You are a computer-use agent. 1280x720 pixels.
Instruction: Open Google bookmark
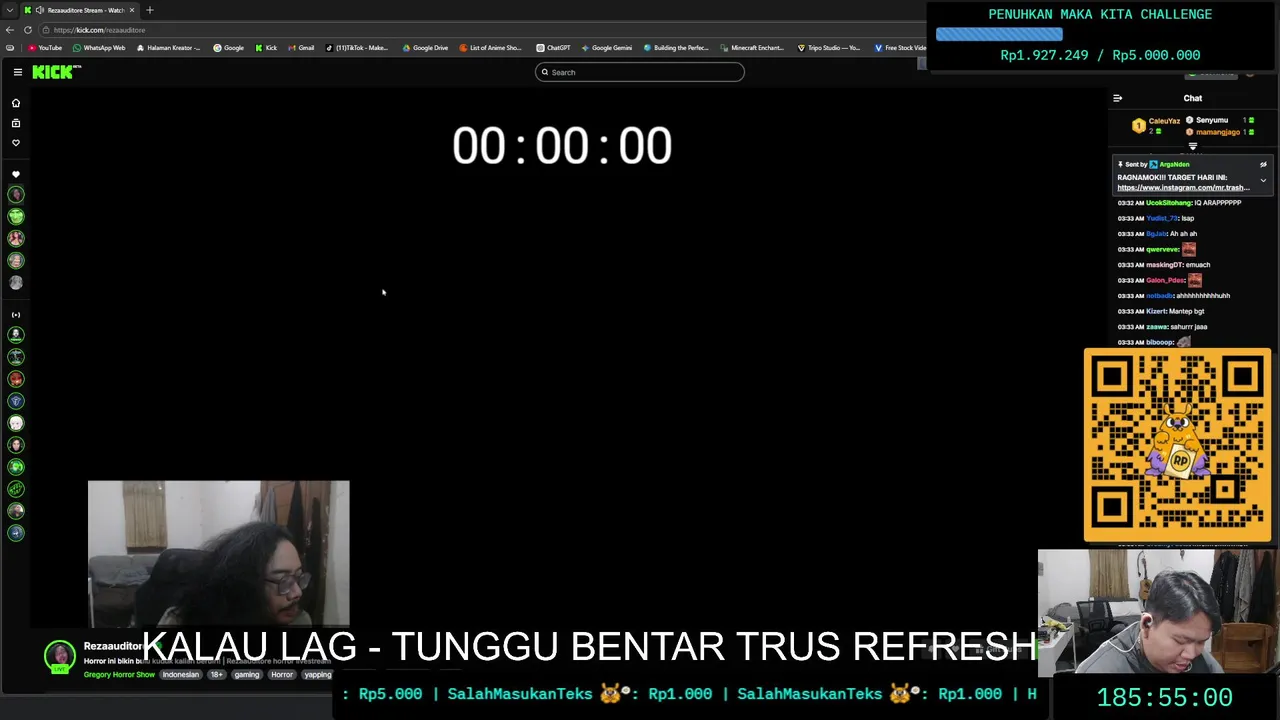tap(228, 48)
